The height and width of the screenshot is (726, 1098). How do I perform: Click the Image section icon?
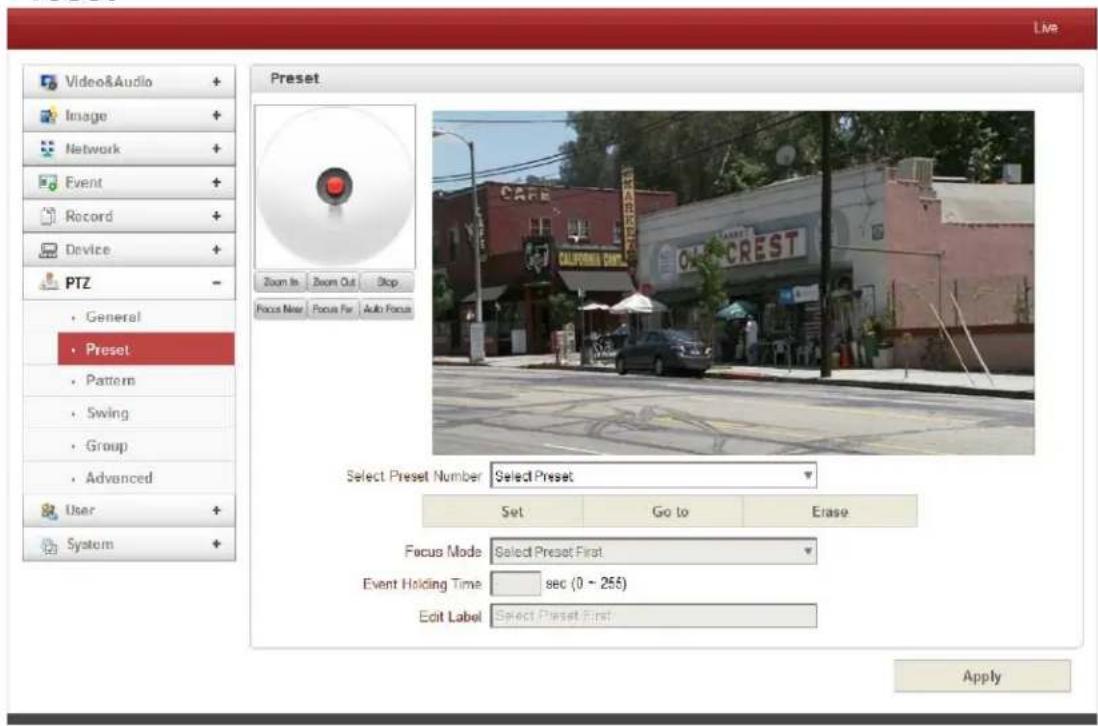[x=48, y=116]
